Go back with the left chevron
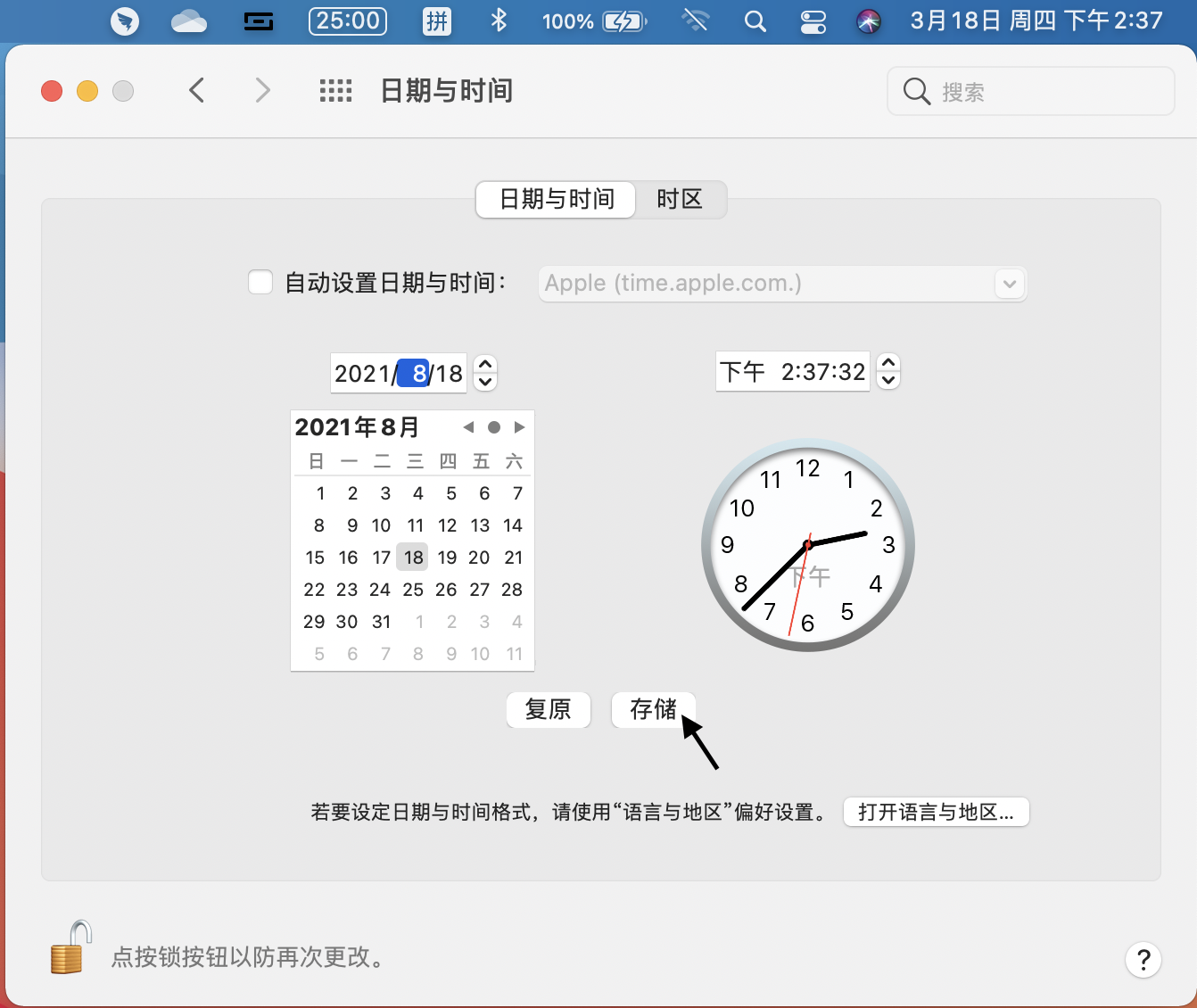This screenshot has width=1197, height=1008. click(x=197, y=90)
